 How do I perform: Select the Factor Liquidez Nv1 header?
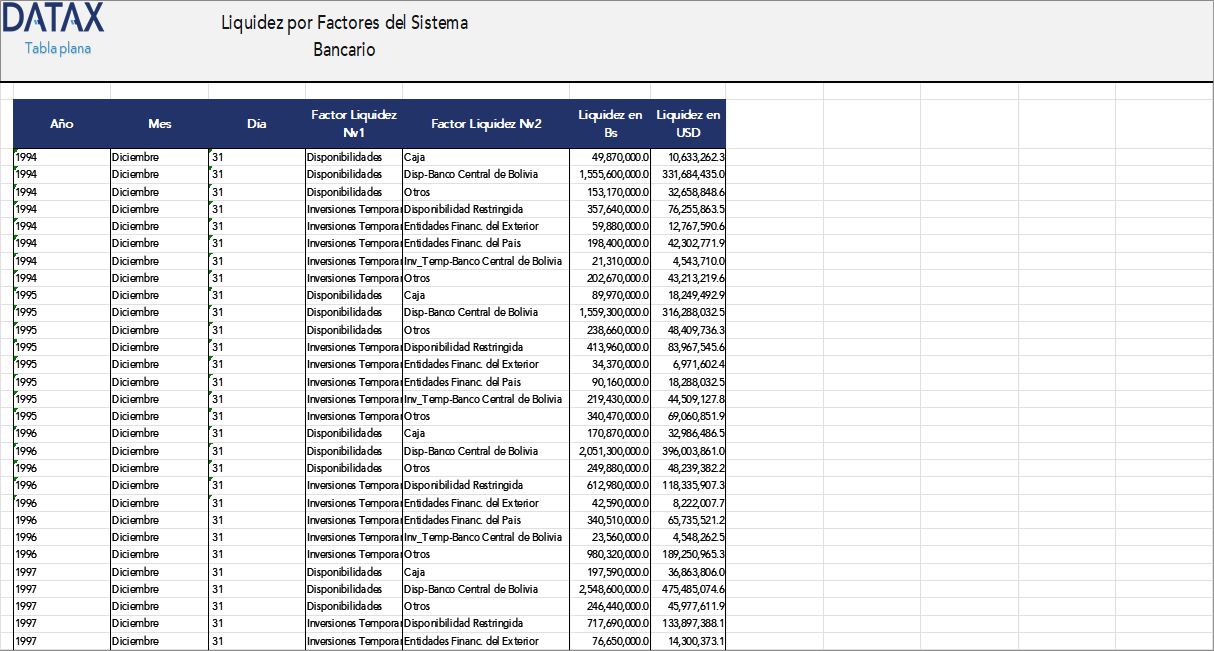point(354,123)
